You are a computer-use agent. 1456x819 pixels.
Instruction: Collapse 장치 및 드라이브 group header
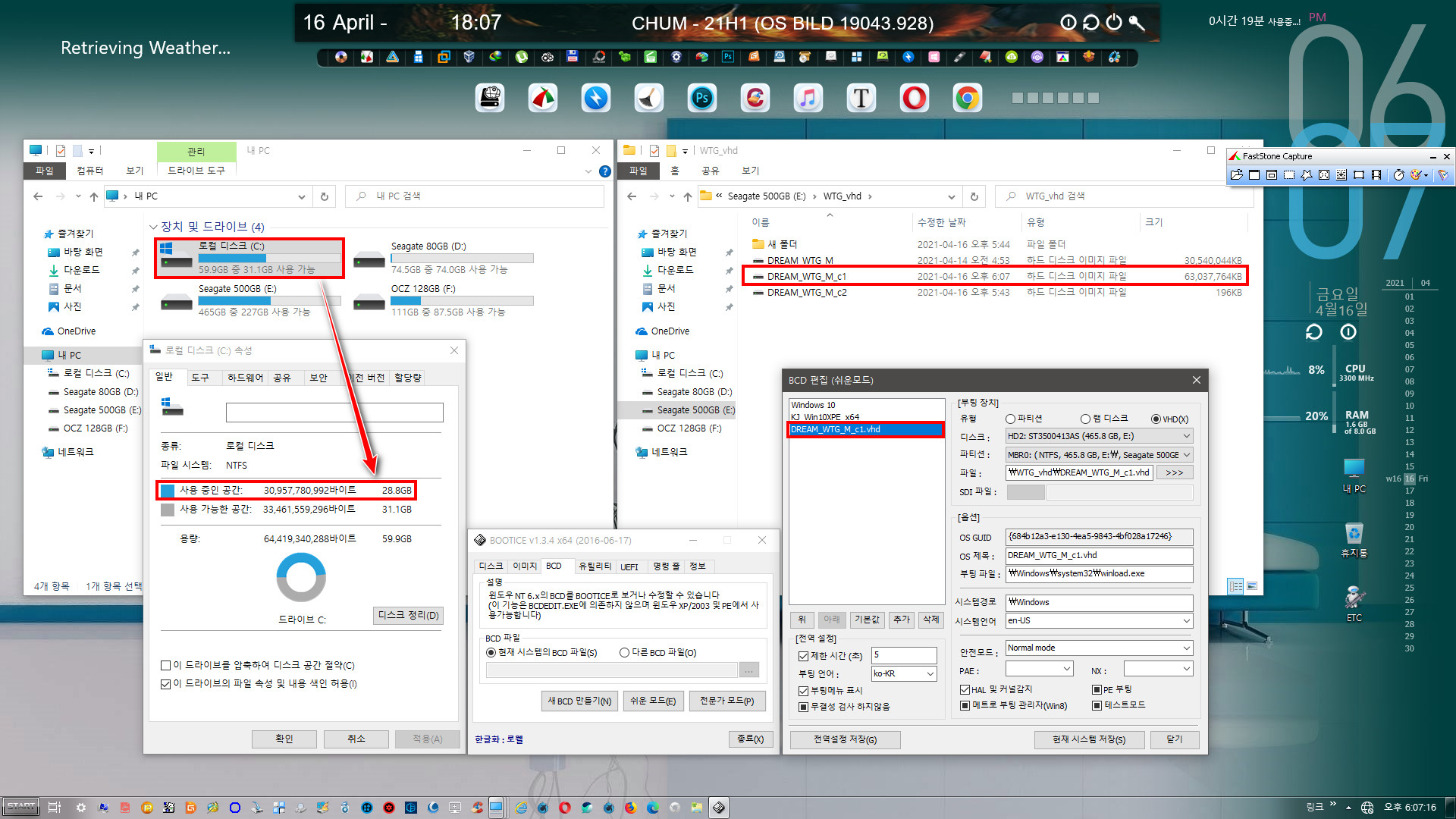point(154,227)
